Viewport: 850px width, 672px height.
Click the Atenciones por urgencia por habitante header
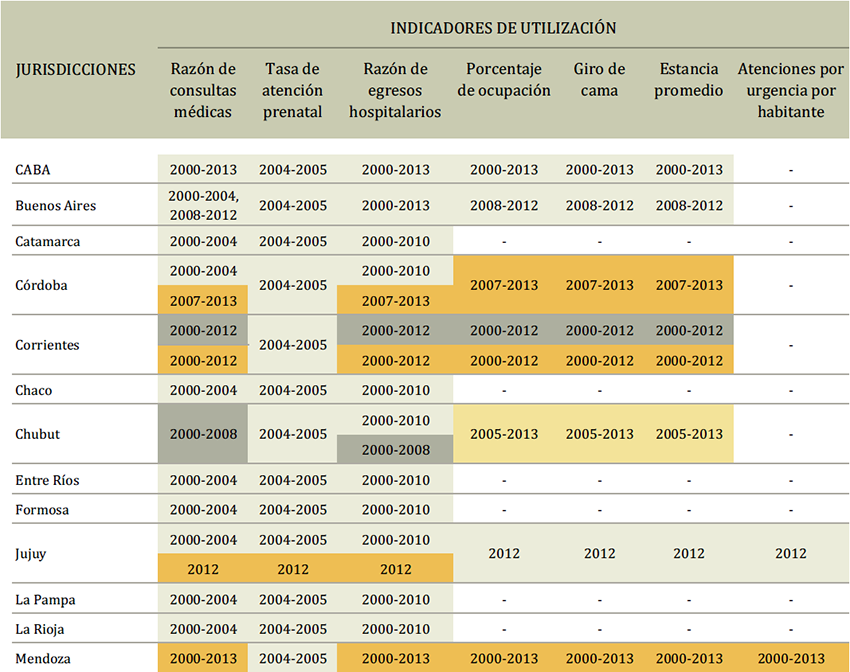790,90
